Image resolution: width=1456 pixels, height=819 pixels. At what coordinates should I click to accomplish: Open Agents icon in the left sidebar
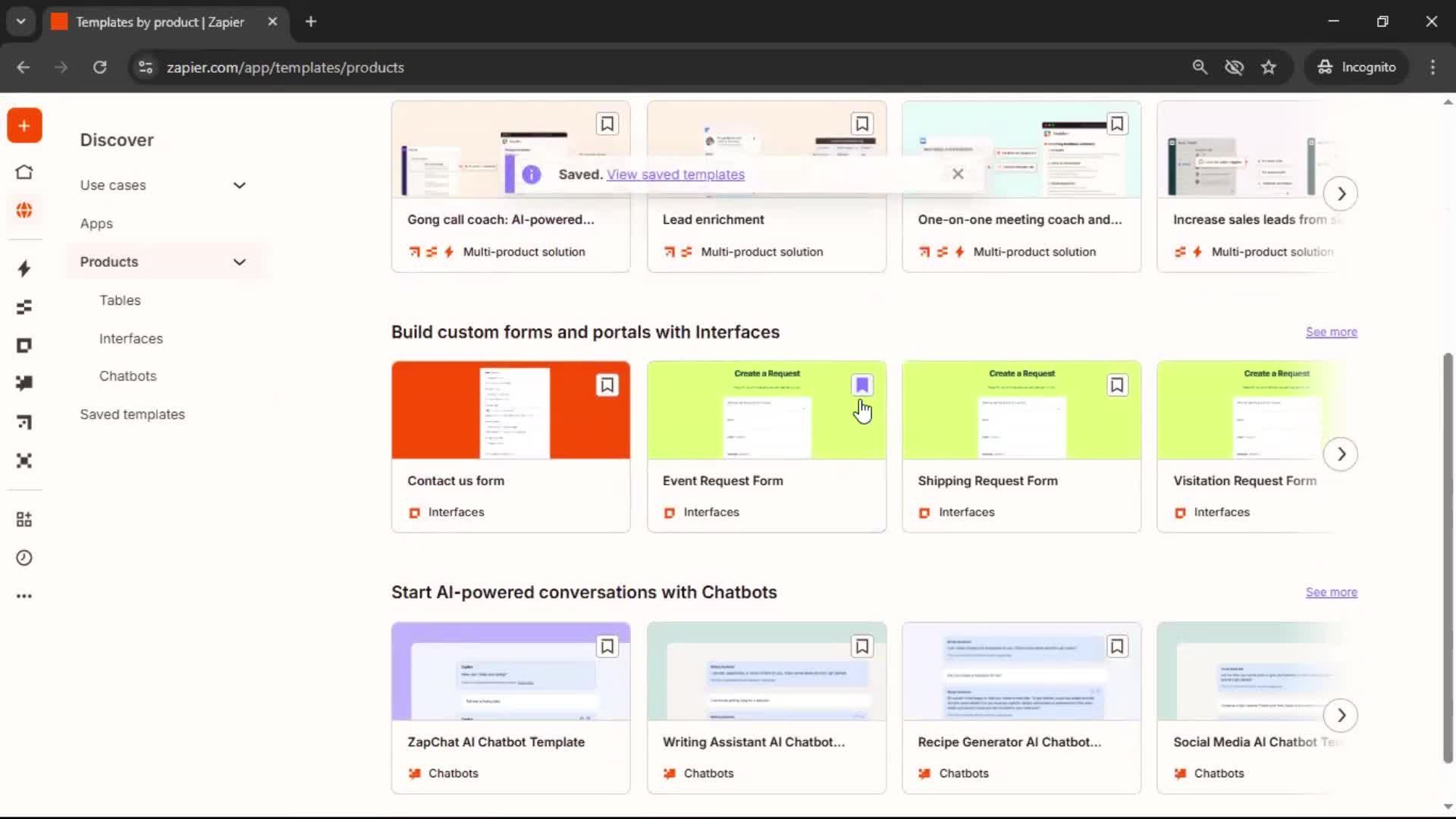pos(24,460)
